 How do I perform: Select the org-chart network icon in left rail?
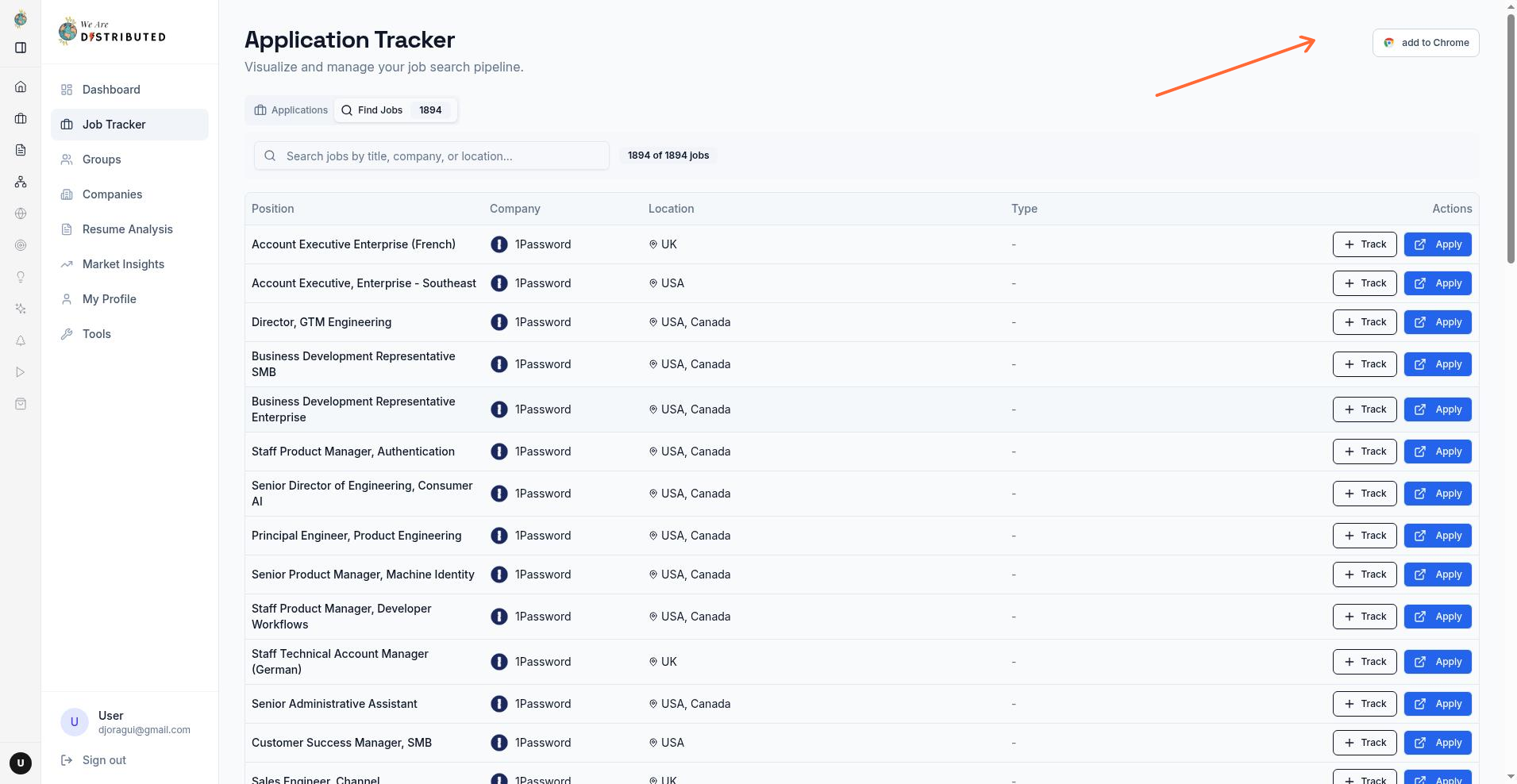pos(21,182)
